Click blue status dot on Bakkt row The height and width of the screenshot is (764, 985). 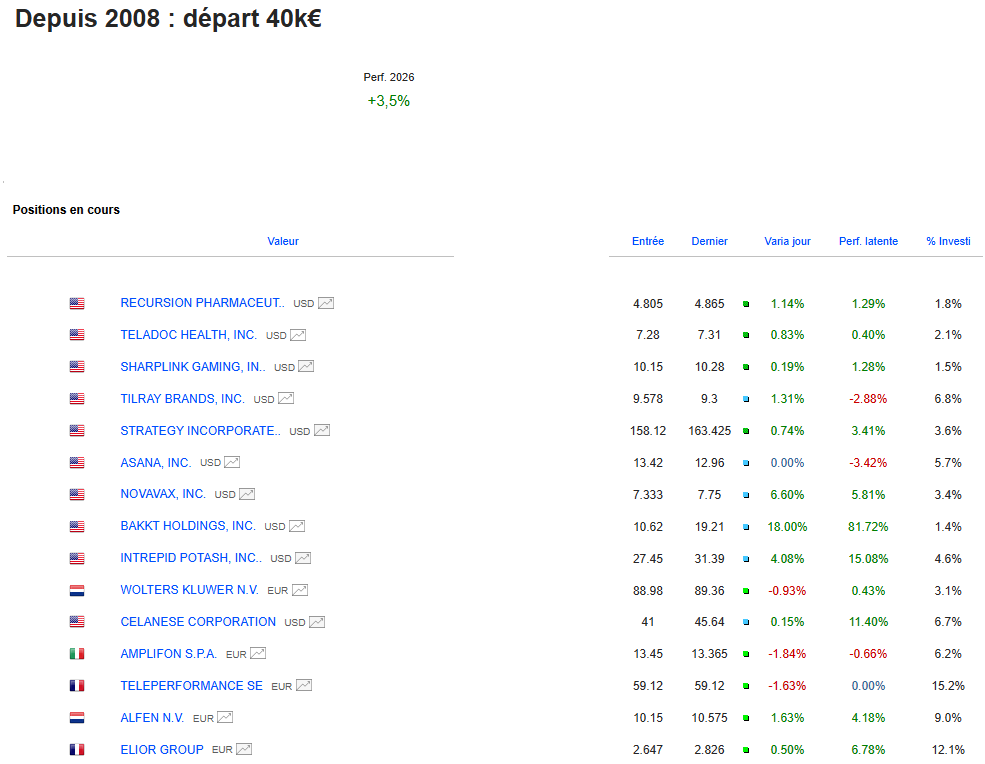click(x=746, y=527)
